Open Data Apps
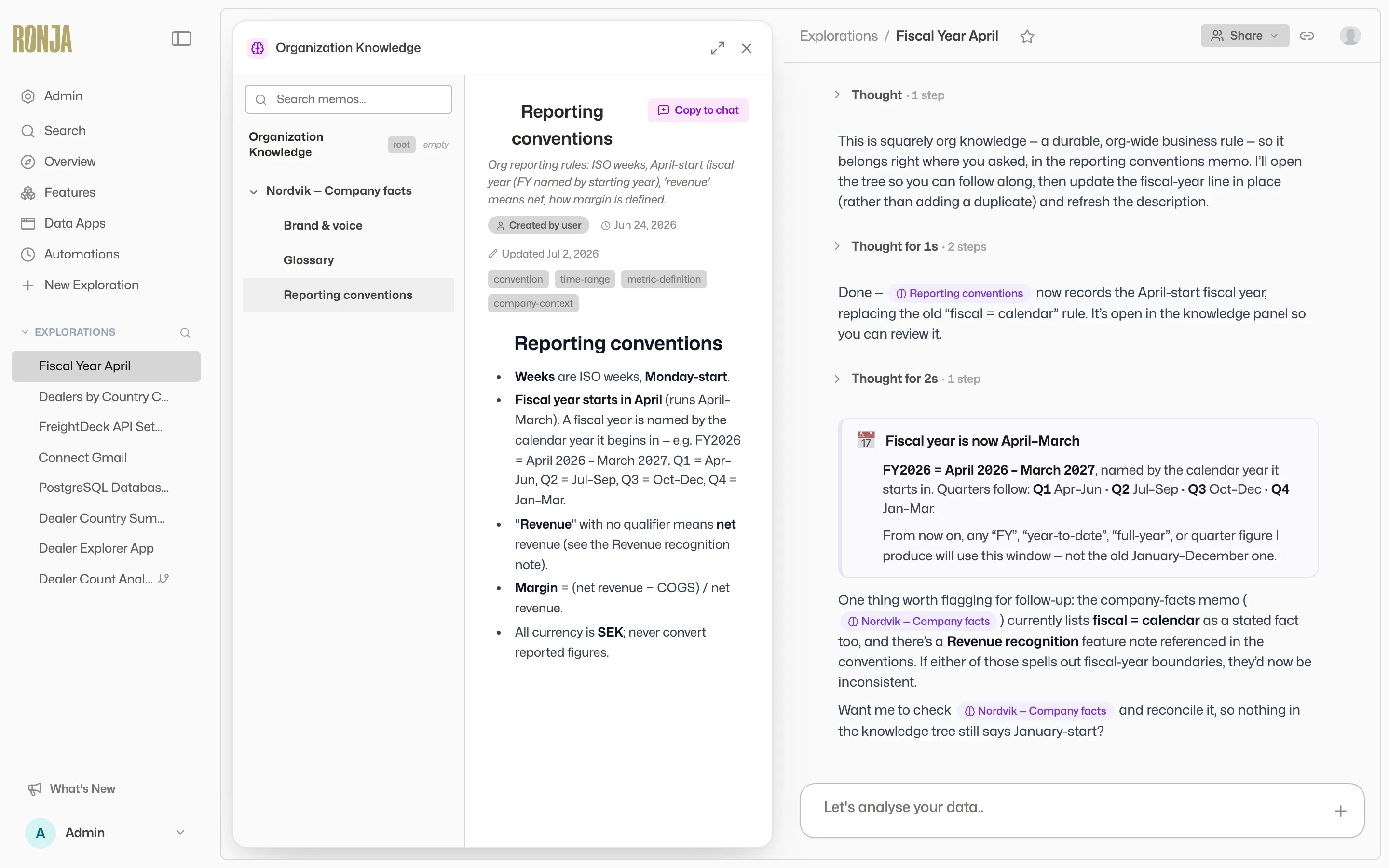The image size is (1389, 868). tap(75, 223)
